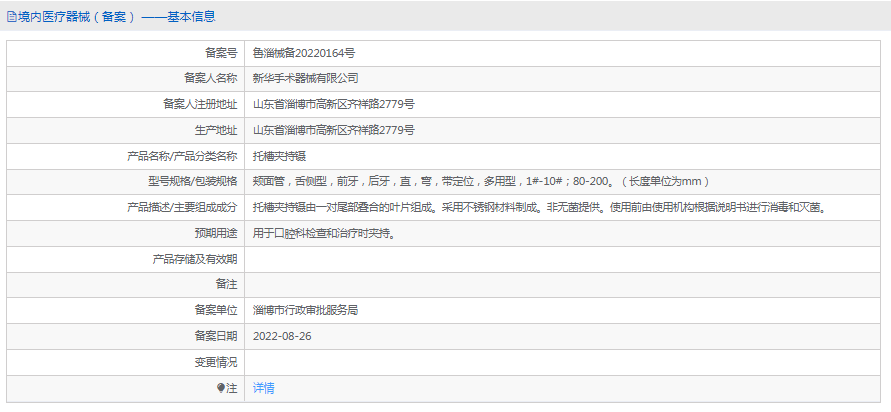Click the 生产地址 address value

pyautogui.click(x=334, y=131)
